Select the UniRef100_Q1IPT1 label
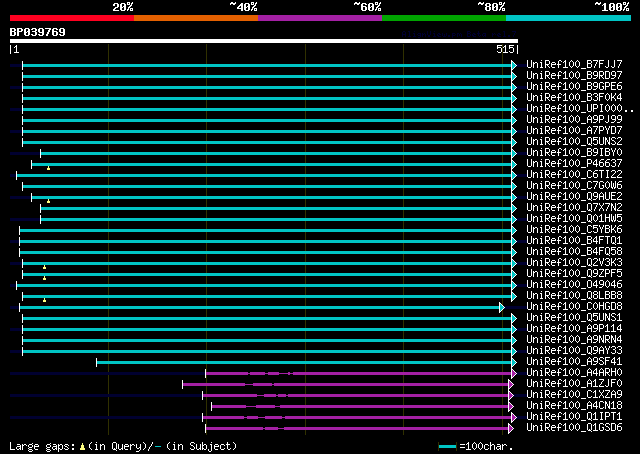This screenshot has height=454, width=640. point(574,417)
